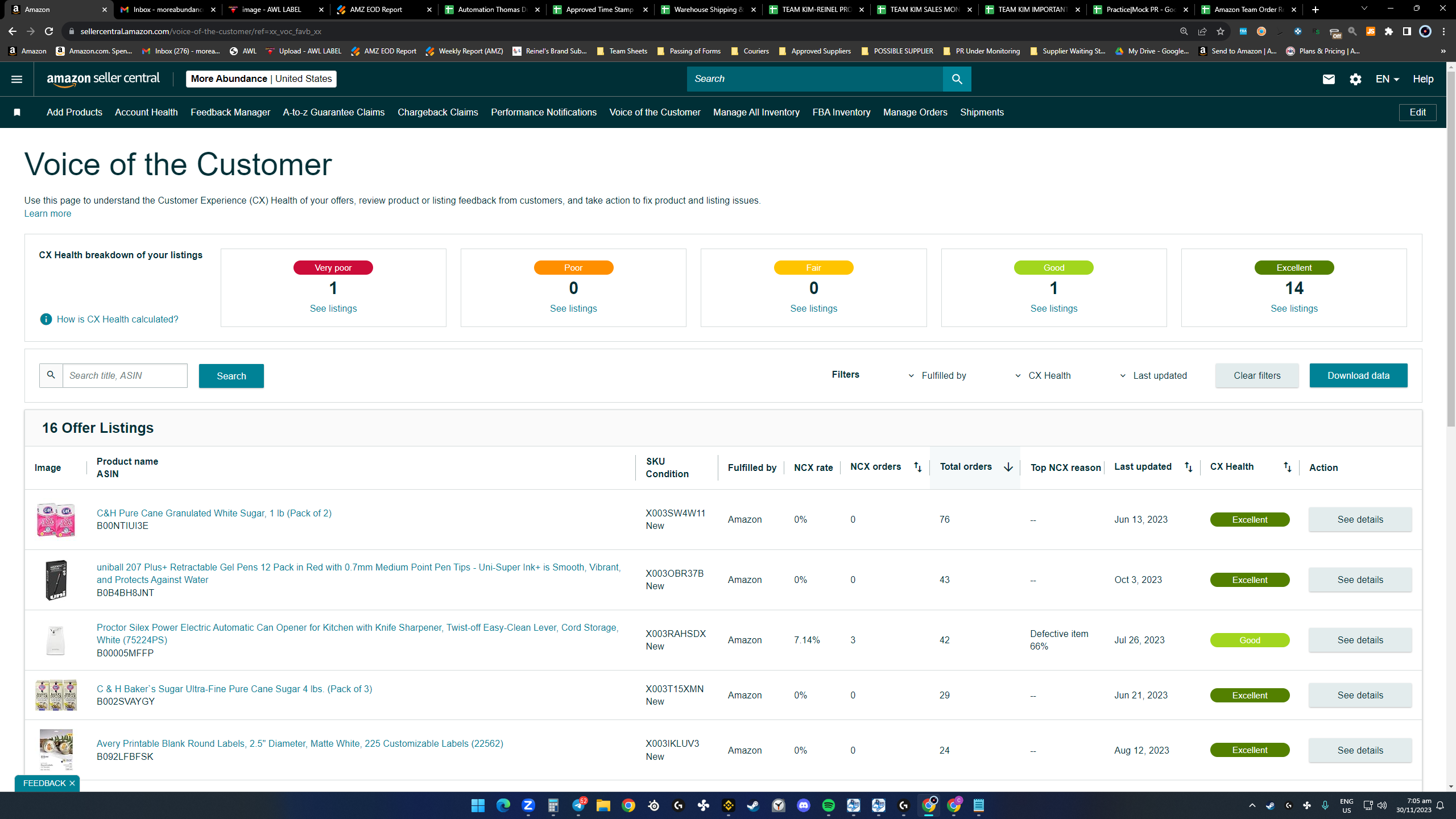The width and height of the screenshot is (1456, 819).
Task: Open Feedback Manager from the nav bar
Action: (x=230, y=113)
